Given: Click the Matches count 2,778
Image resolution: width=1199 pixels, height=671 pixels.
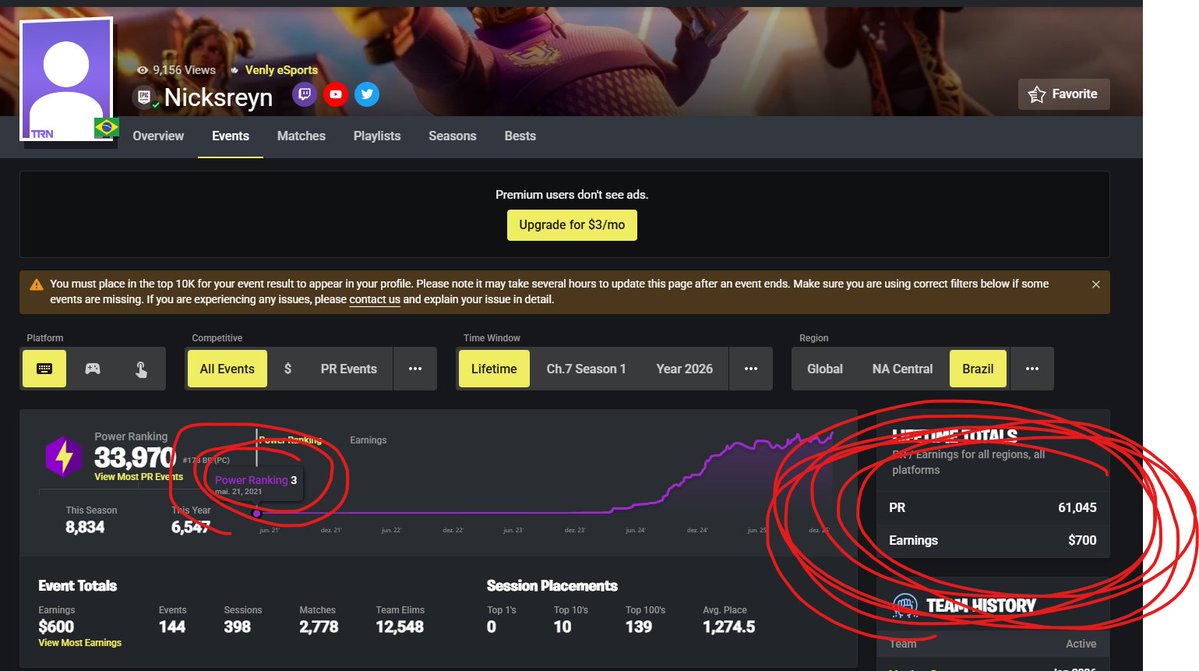Looking at the screenshot, I should (x=319, y=627).
